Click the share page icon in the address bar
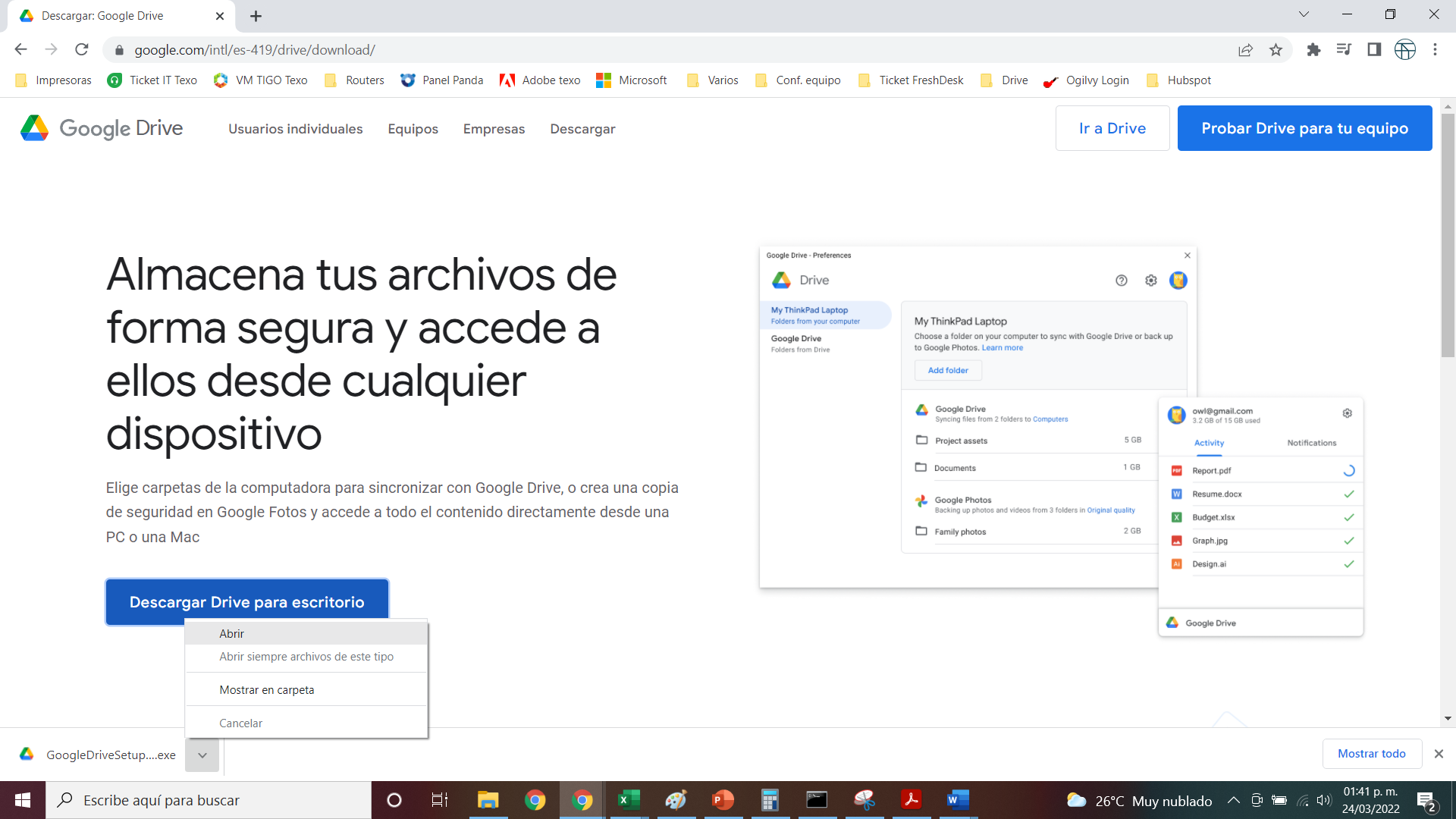The height and width of the screenshot is (819, 1456). click(1245, 50)
